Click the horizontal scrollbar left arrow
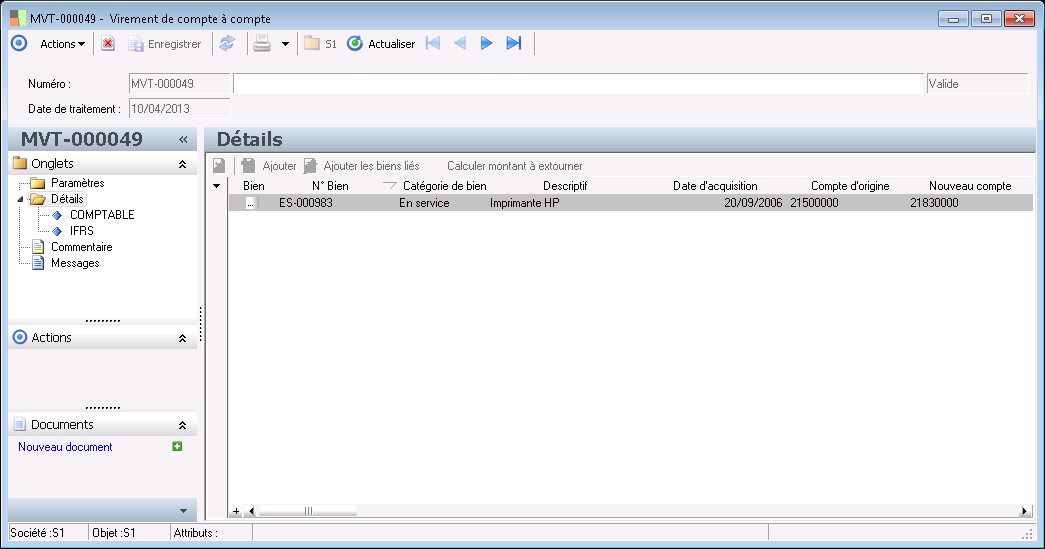1045x549 pixels. pyautogui.click(x=251, y=512)
